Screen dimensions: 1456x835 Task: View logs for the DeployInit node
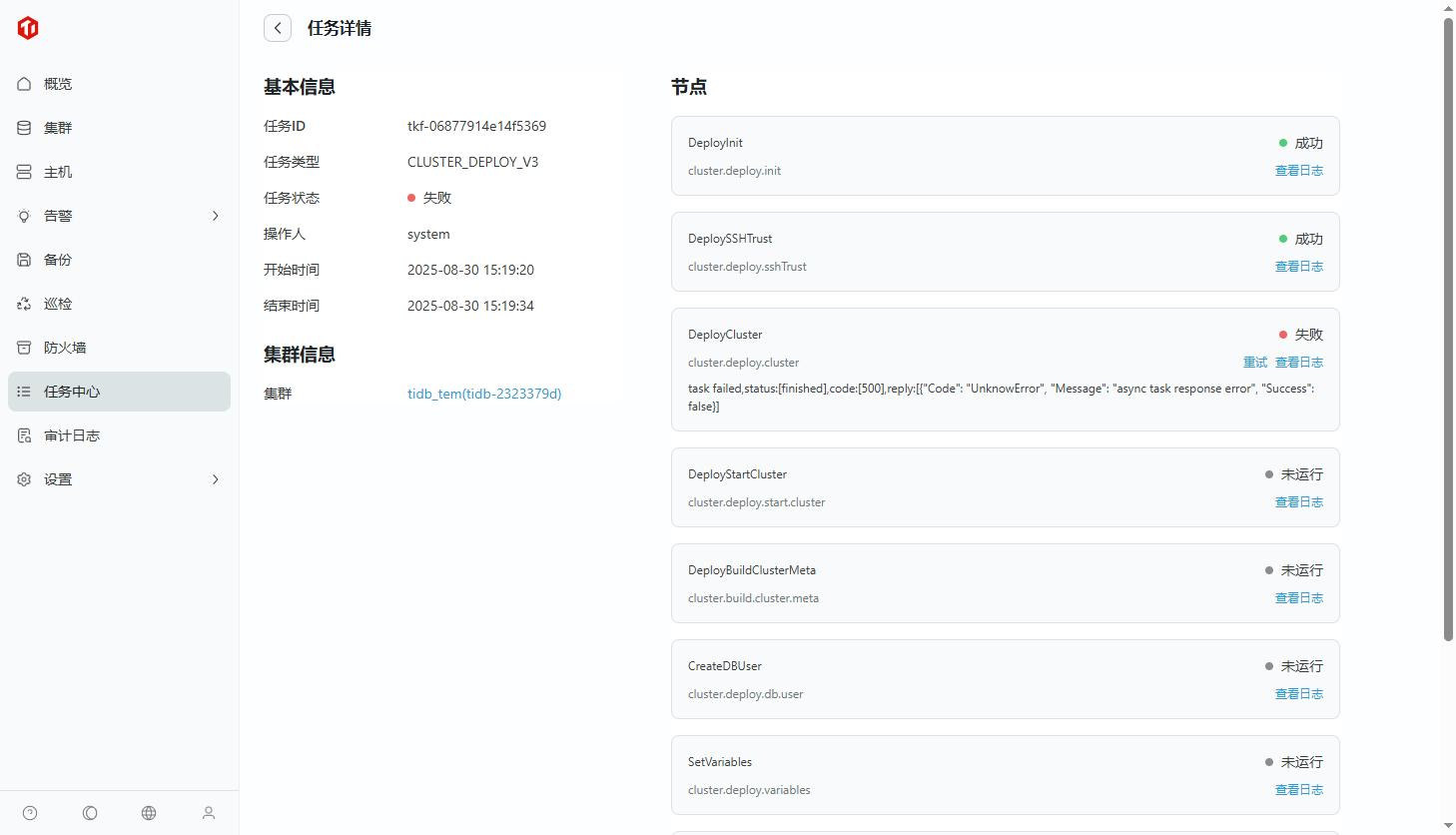1298,171
